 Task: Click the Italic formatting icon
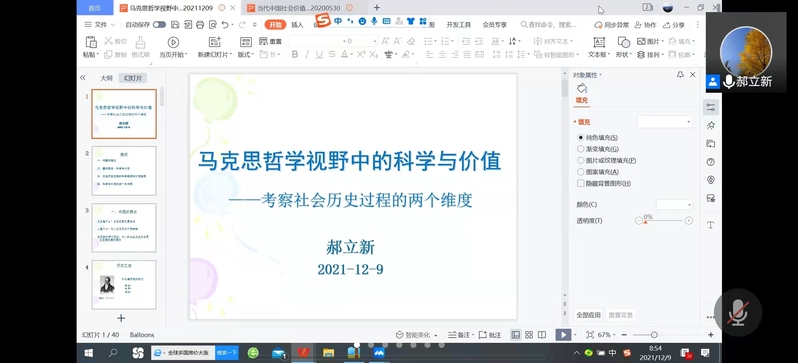pos(307,54)
